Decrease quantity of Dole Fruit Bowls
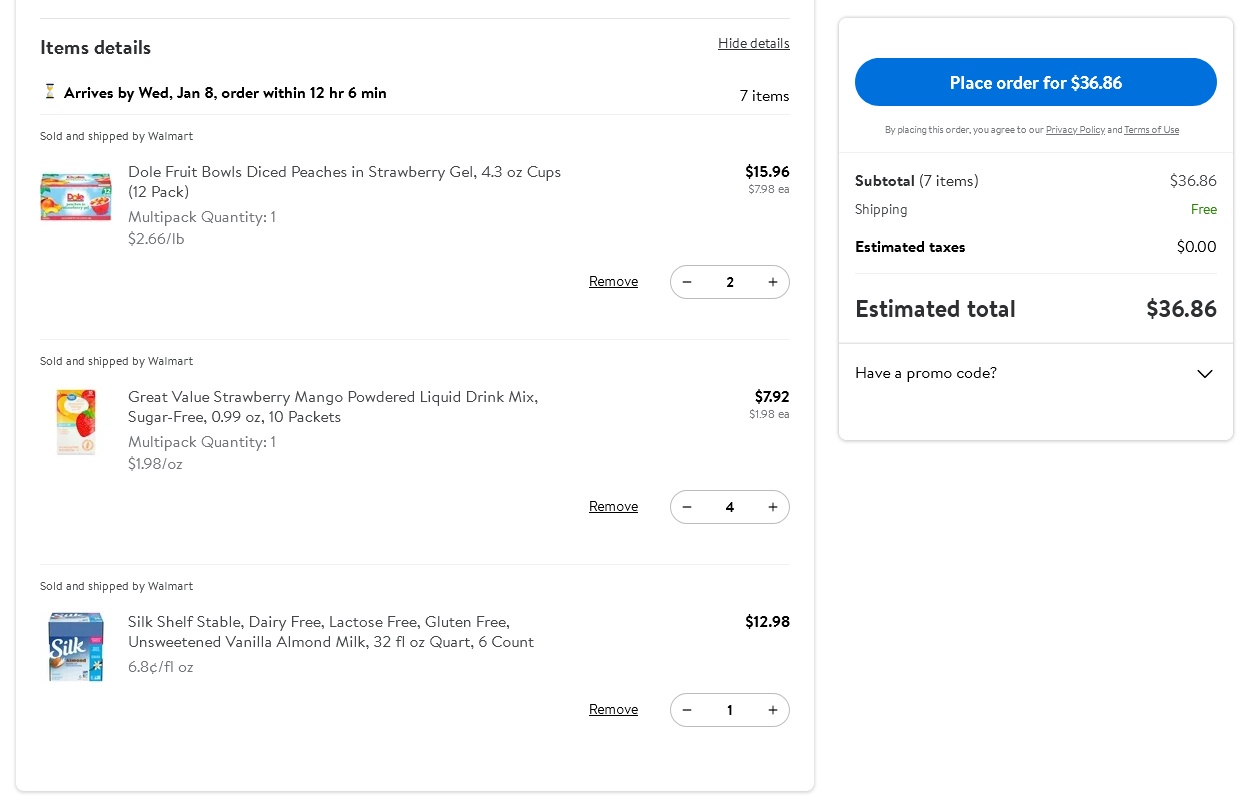Image resolution: width=1250 pixels, height=800 pixels. [x=687, y=282]
